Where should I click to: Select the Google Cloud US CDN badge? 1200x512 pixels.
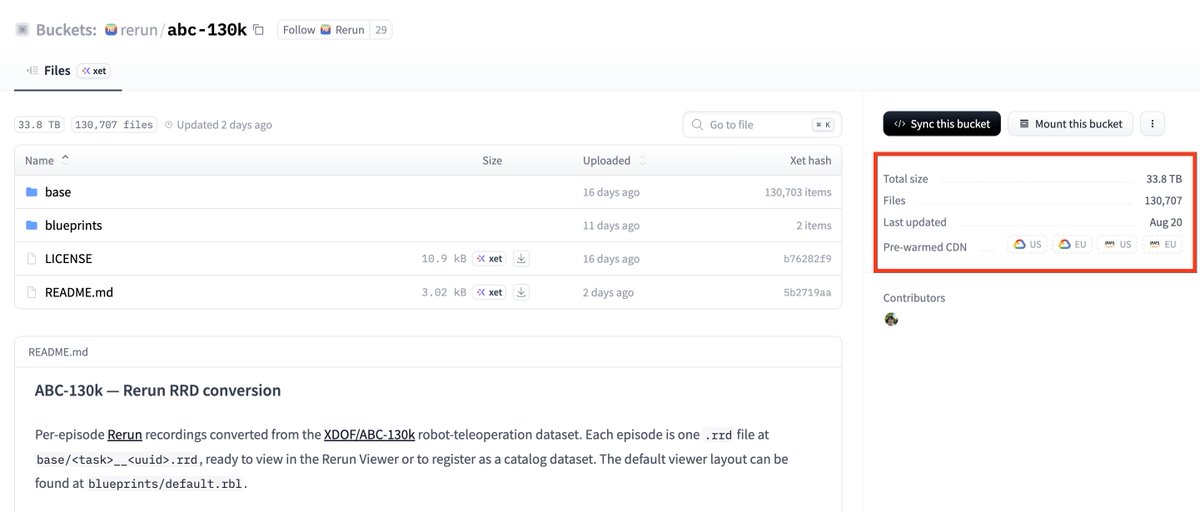(1028, 244)
